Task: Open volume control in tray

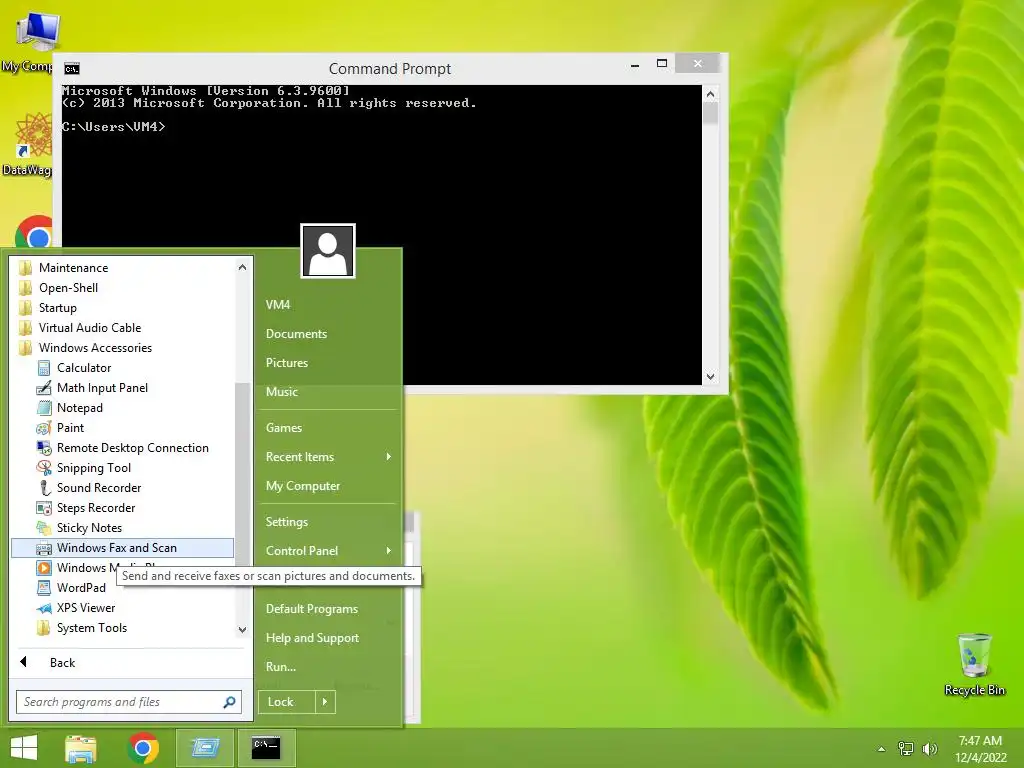Action: (930, 749)
